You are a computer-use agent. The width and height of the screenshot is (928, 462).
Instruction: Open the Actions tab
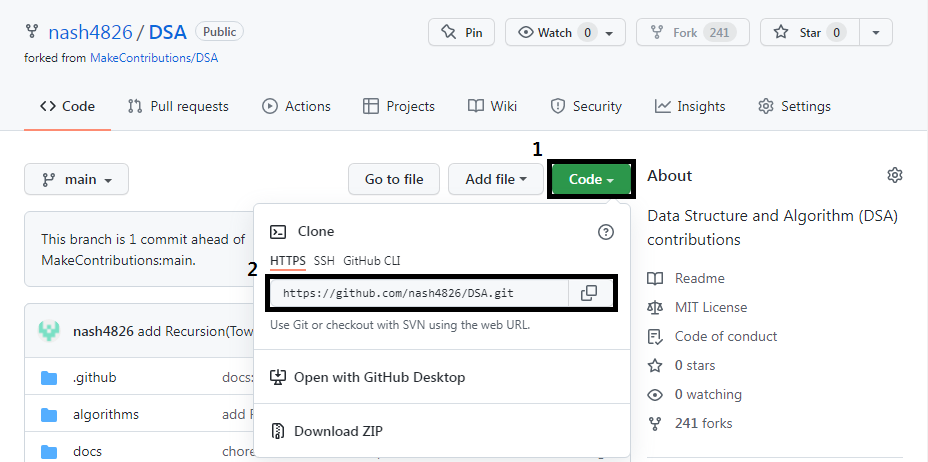click(x=297, y=106)
